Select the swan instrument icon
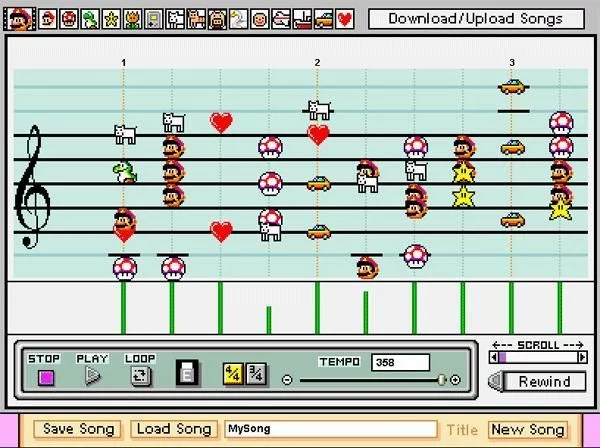The height and width of the screenshot is (448, 600). click(x=238, y=19)
